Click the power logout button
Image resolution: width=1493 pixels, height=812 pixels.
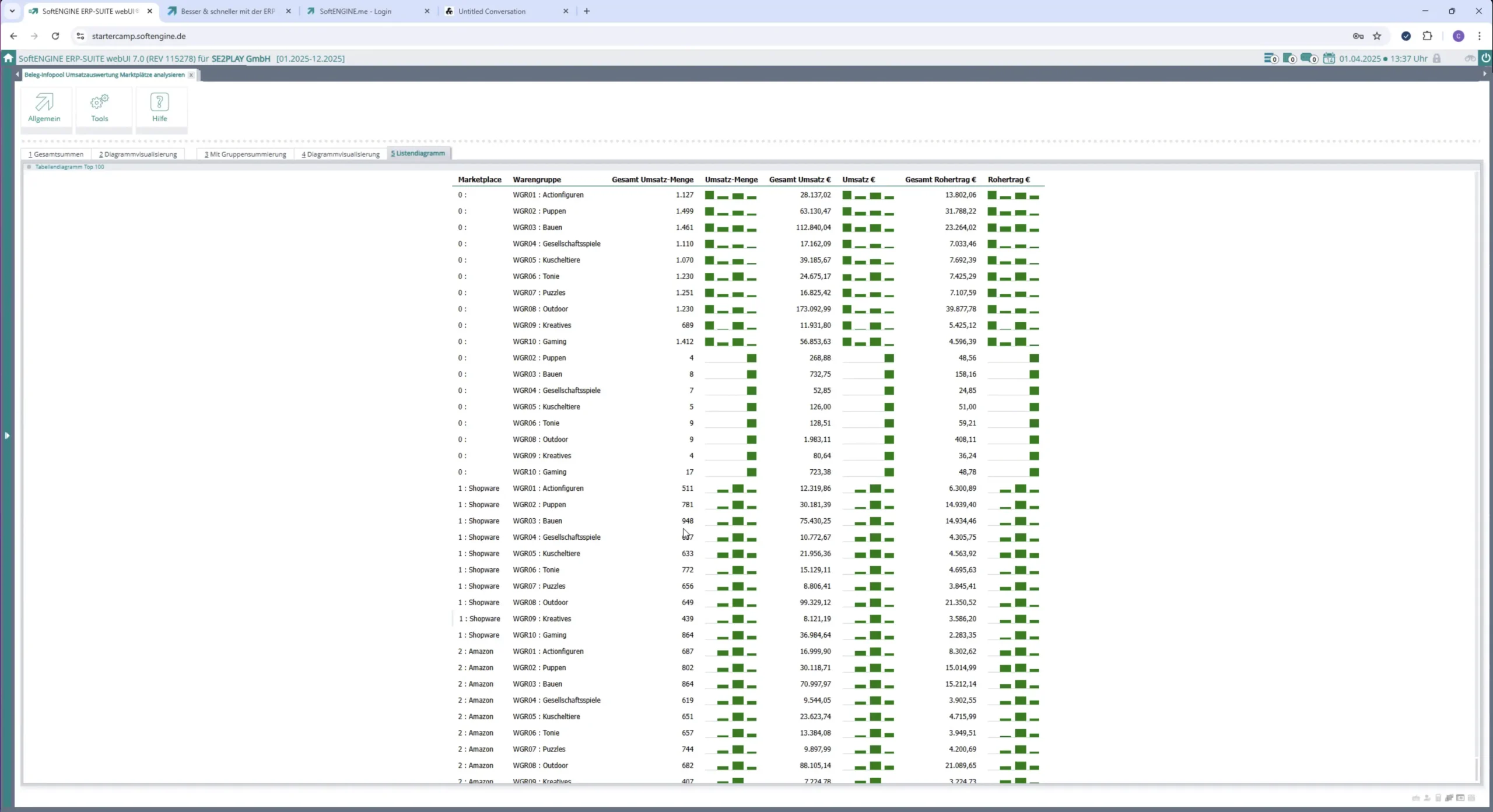click(1485, 58)
